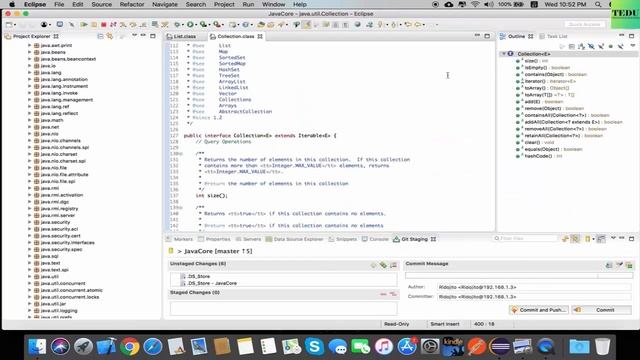Click Smart Insert in status bar

(444, 324)
